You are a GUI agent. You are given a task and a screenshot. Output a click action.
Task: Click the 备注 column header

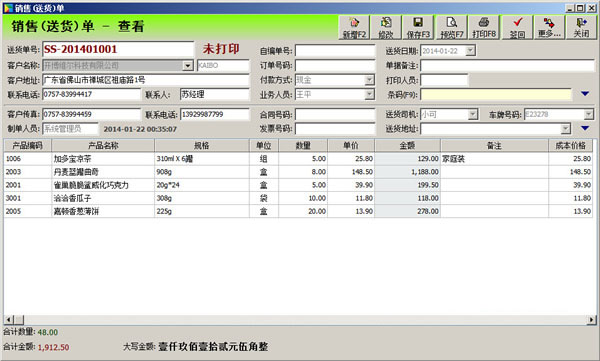point(494,145)
